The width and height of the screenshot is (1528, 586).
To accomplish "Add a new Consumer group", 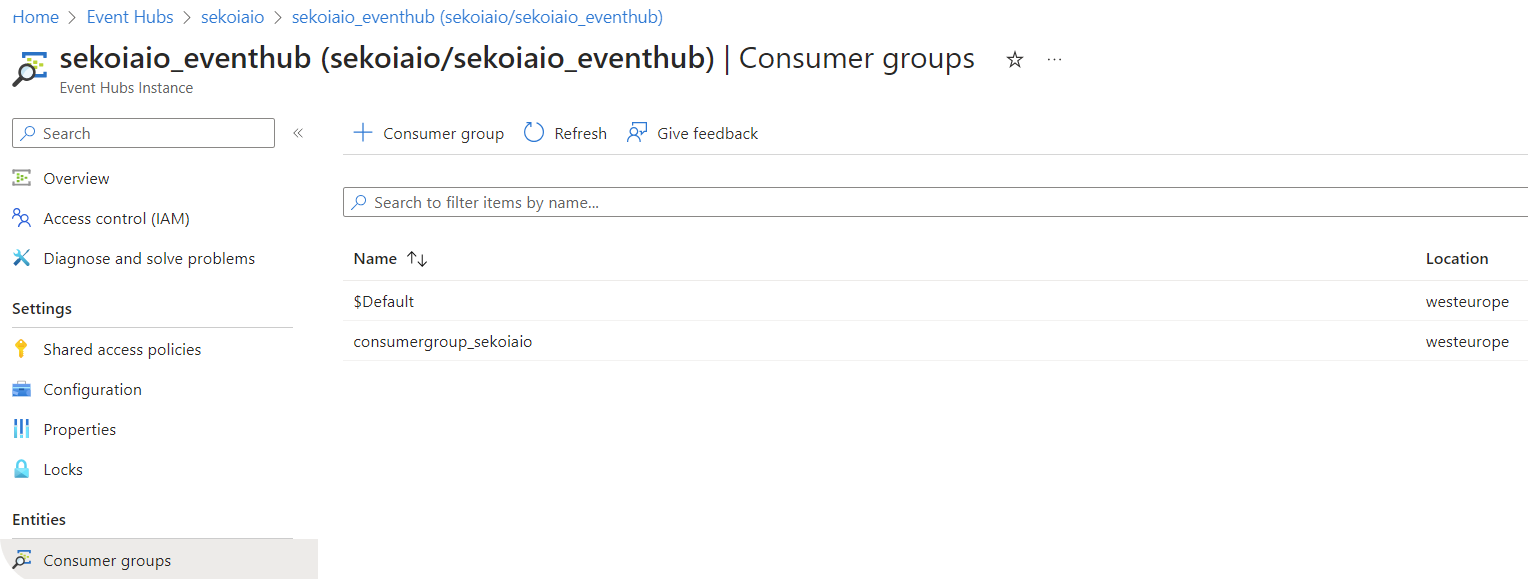I will tap(428, 133).
